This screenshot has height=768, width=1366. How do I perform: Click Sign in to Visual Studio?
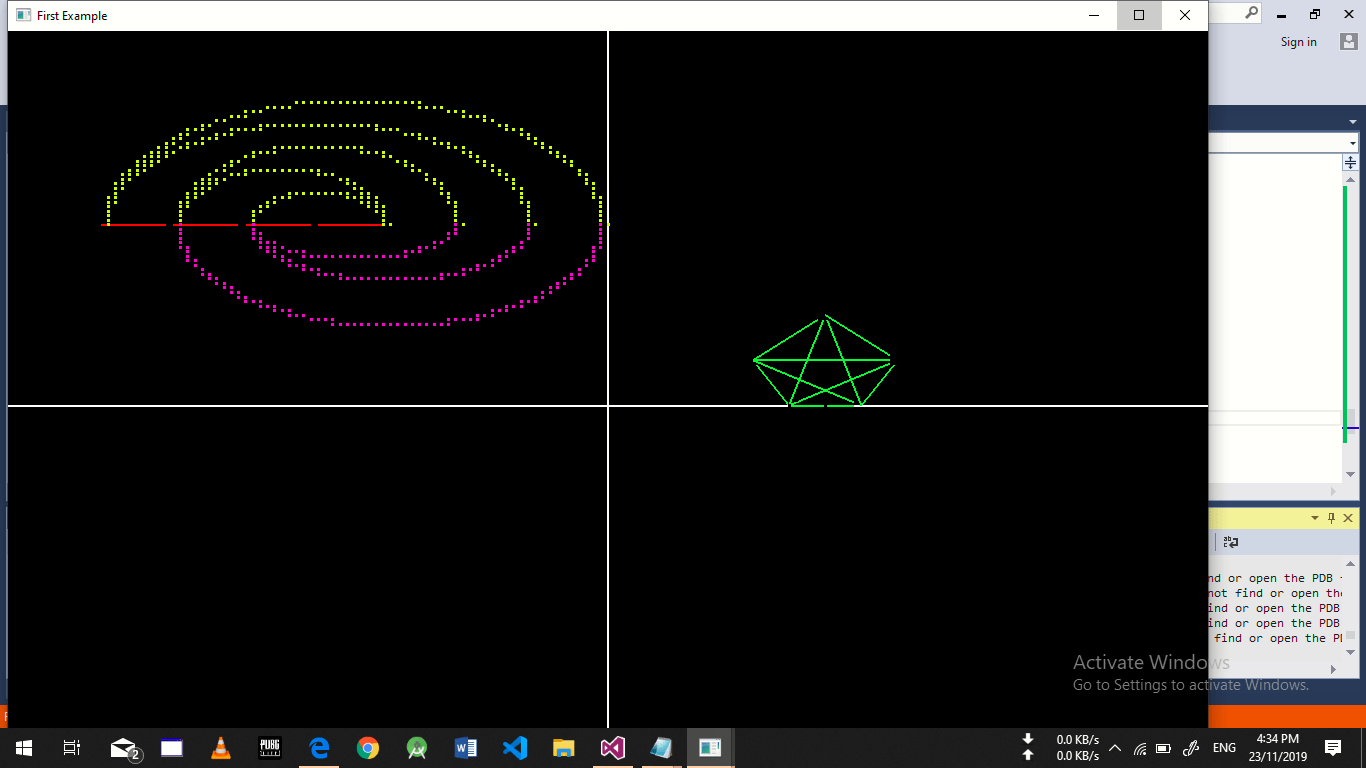(1298, 42)
